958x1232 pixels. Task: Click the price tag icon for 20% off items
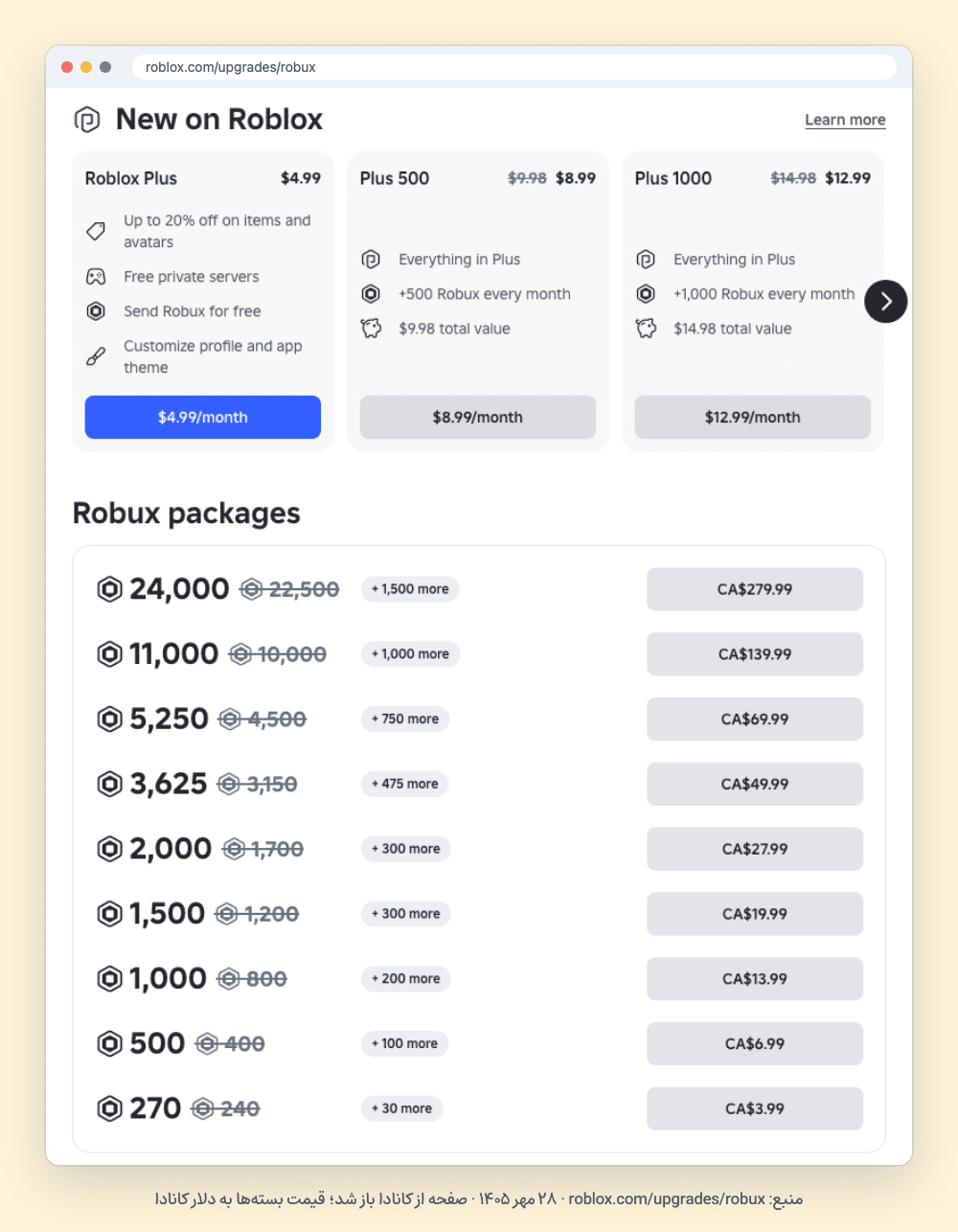pyautogui.click(x=96, y=231)
